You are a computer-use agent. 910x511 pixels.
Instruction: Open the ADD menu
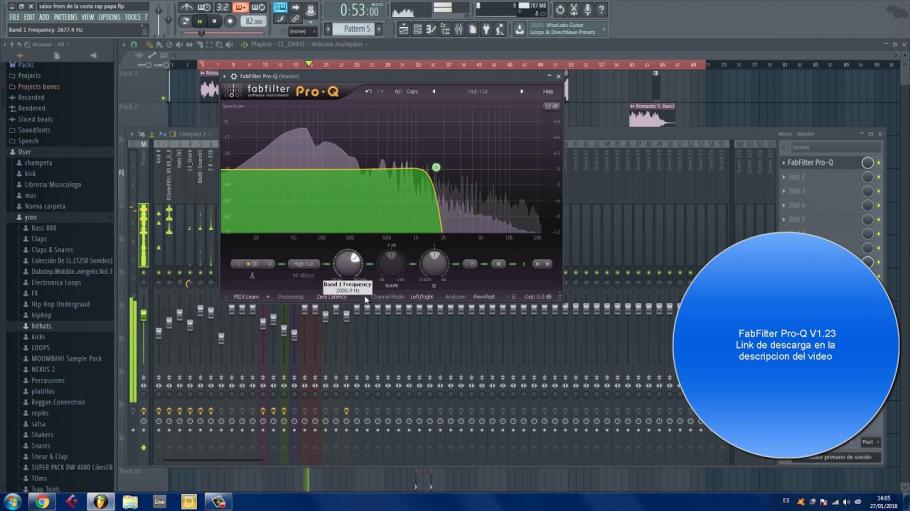pyautogui.click(x=44, y=17)
